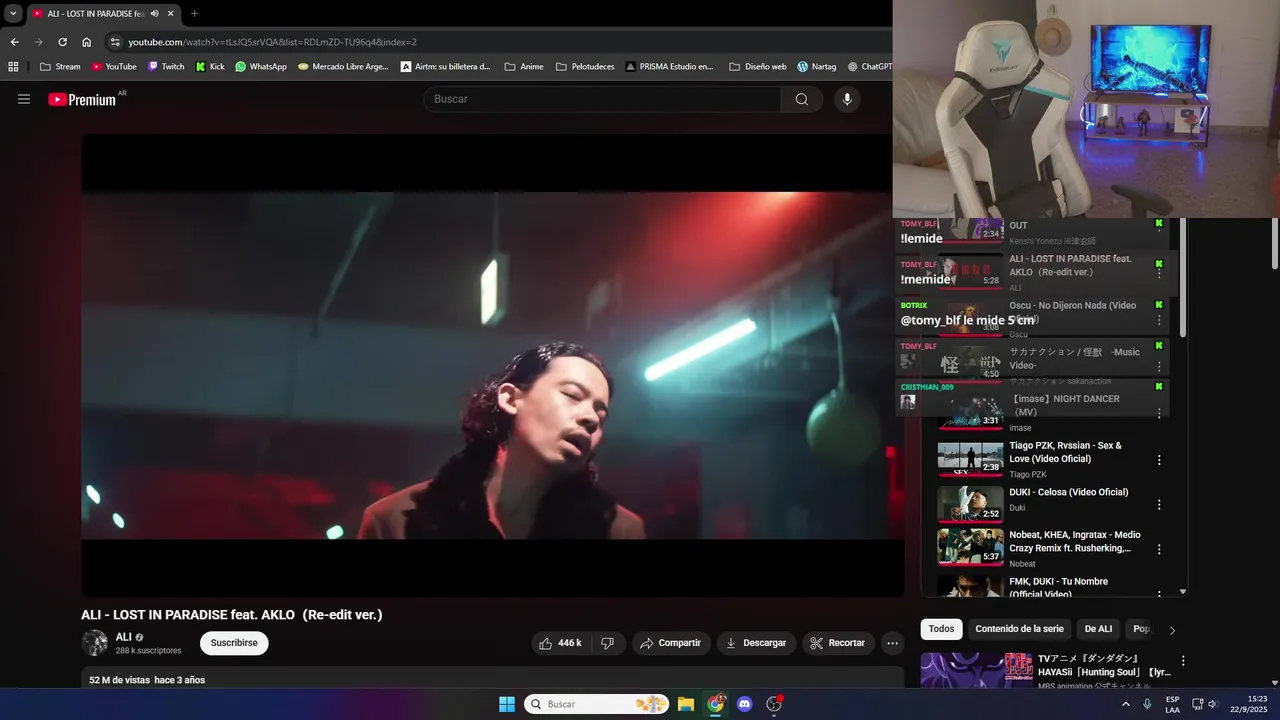Mute the ALI - LOST IN PARADISE tab audio
Image resolution: width=1280 pixels, height=720 pixels.
(x=155, y=13)
